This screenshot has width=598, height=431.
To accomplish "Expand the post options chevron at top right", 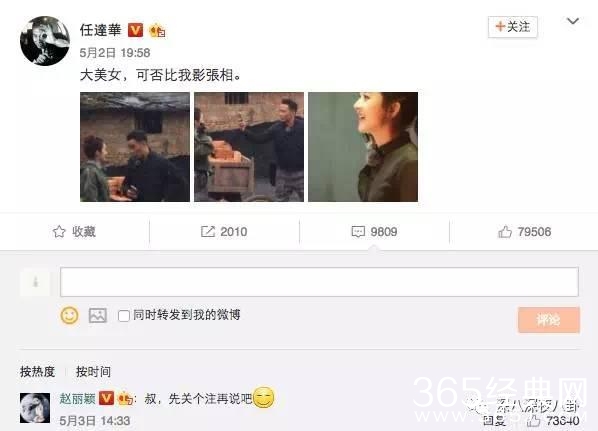I will 573,21.
